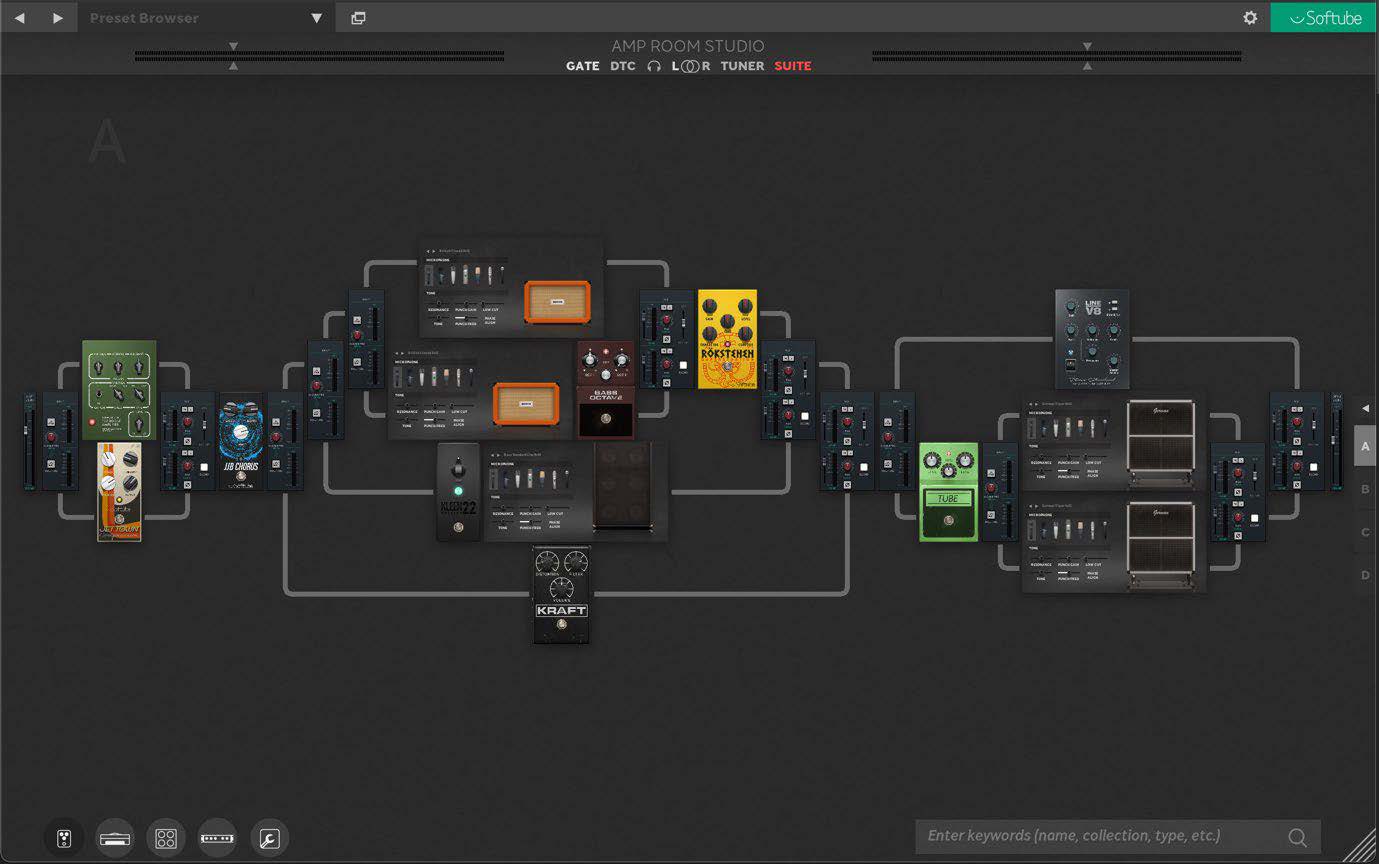The height and width of the screenshot is (864, 1379).
Task: Click the headphone monitoring icon in top bar
Action: (x=654, y=65)
